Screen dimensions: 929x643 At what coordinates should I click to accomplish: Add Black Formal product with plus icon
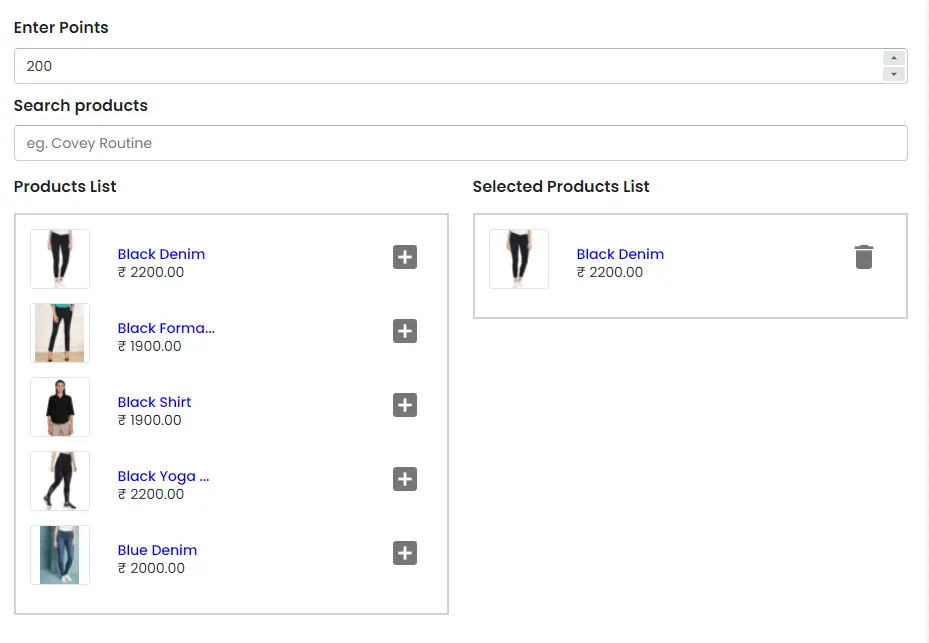404,331
